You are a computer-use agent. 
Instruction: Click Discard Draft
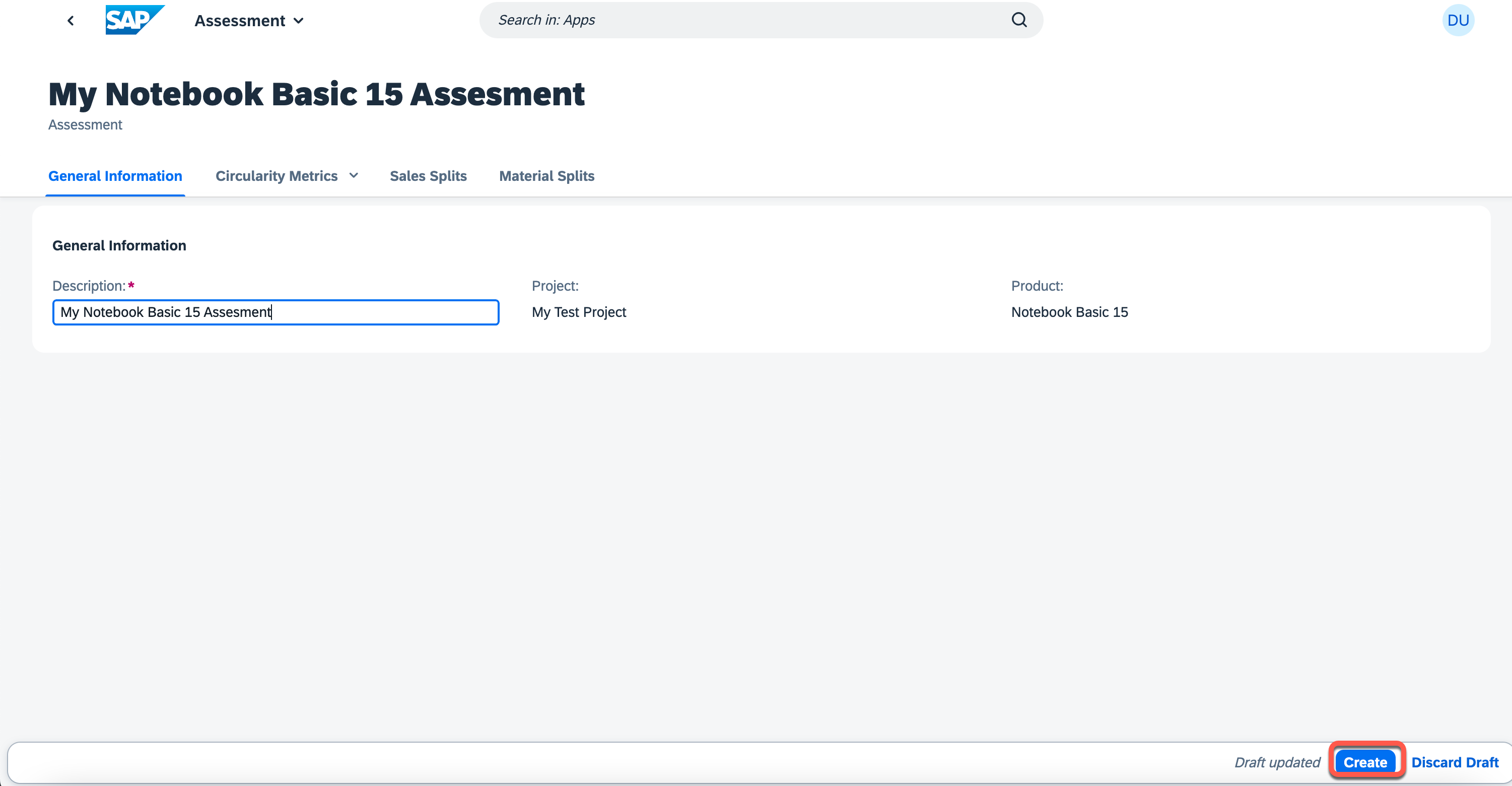(1455, 762)
